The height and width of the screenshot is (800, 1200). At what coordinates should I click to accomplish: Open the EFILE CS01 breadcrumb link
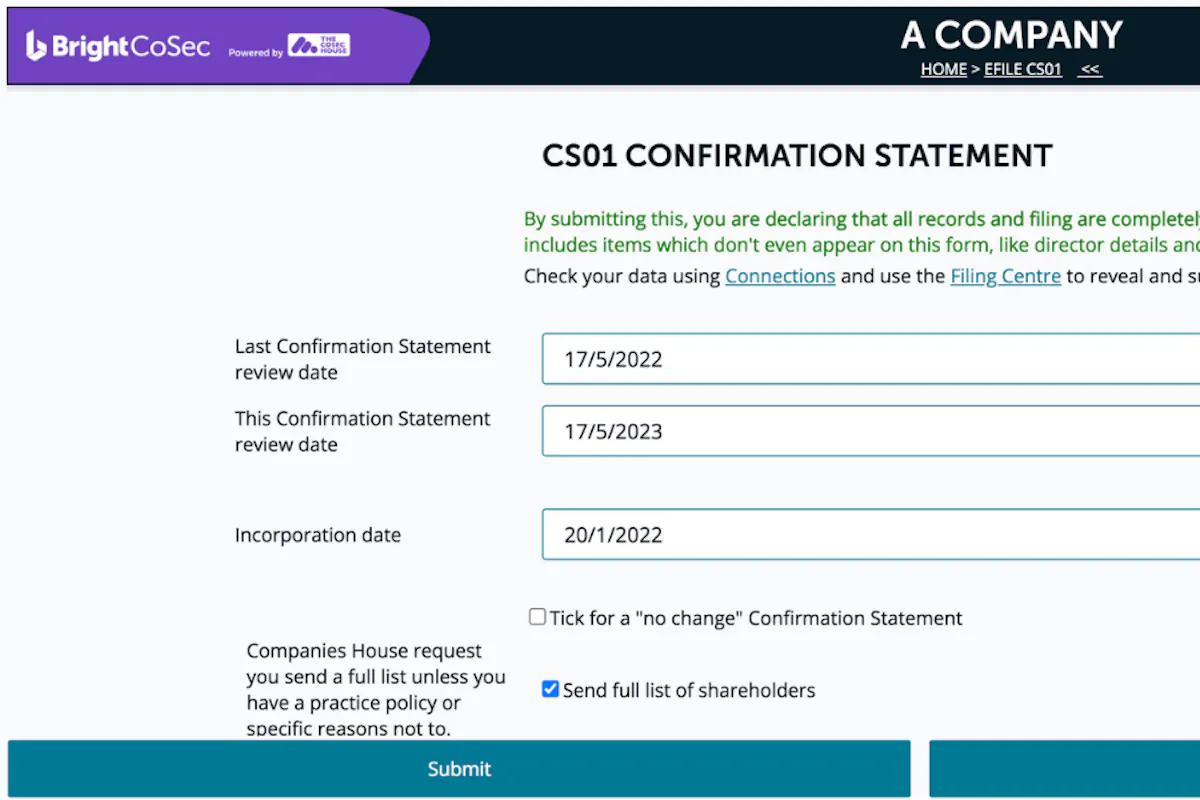point(1023,69)
